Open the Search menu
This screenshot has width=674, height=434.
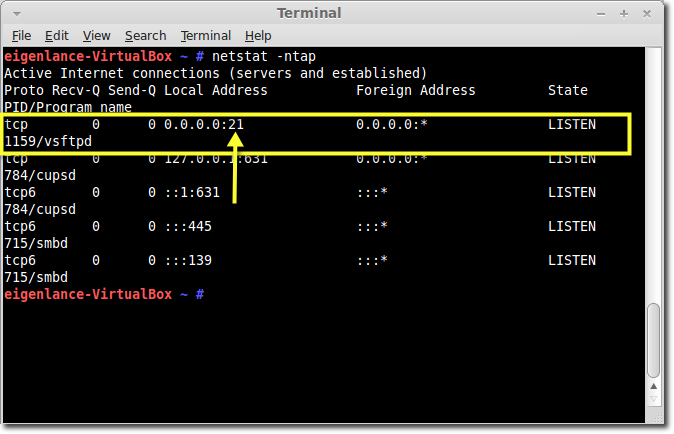click(x=146, y=36)
